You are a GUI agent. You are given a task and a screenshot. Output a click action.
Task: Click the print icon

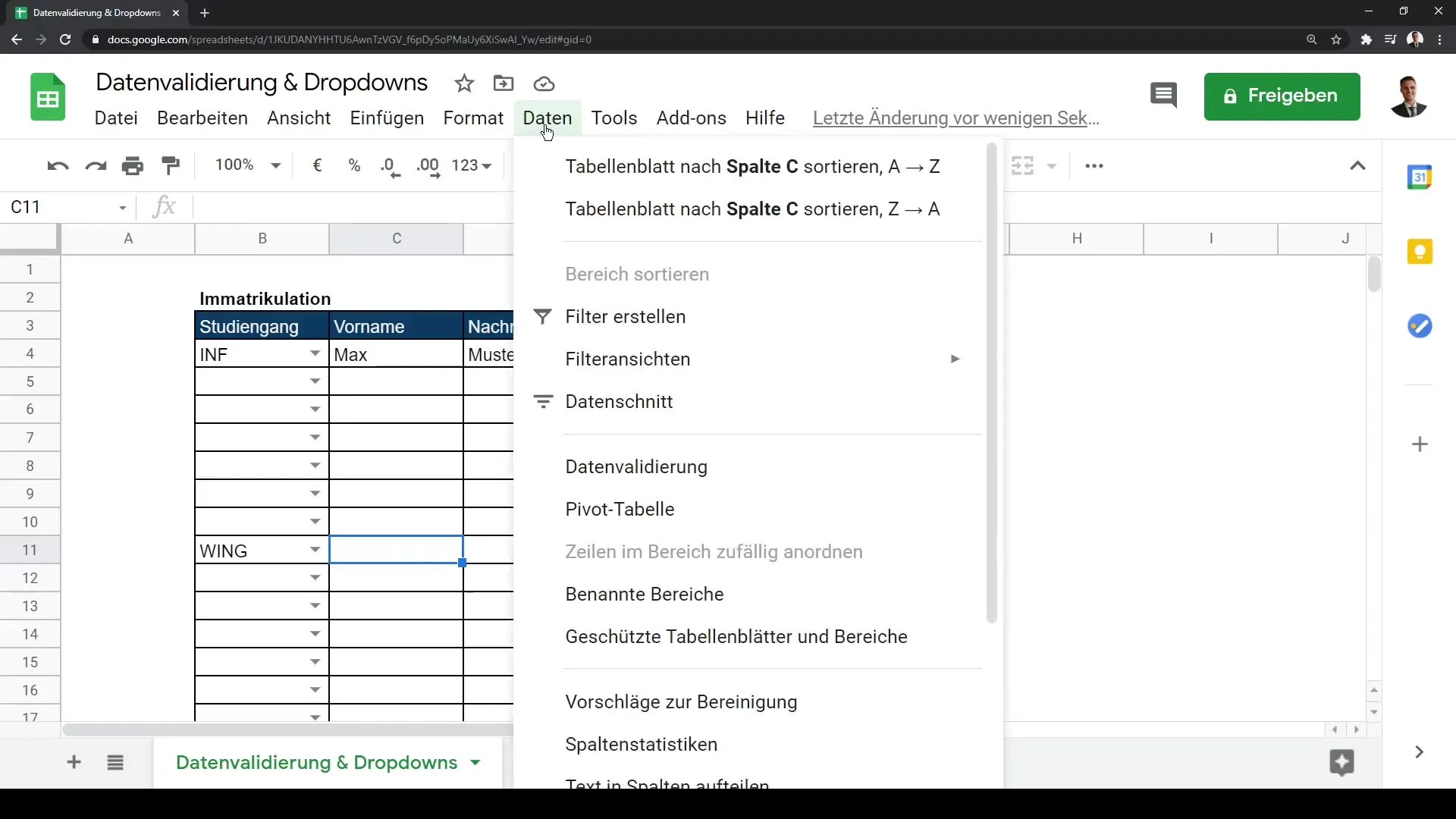tap(132, 165)
